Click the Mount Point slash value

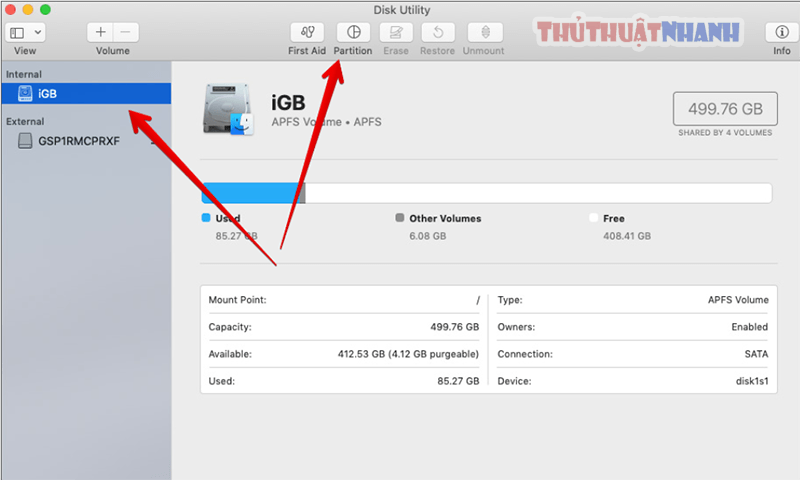click(478, 300)
